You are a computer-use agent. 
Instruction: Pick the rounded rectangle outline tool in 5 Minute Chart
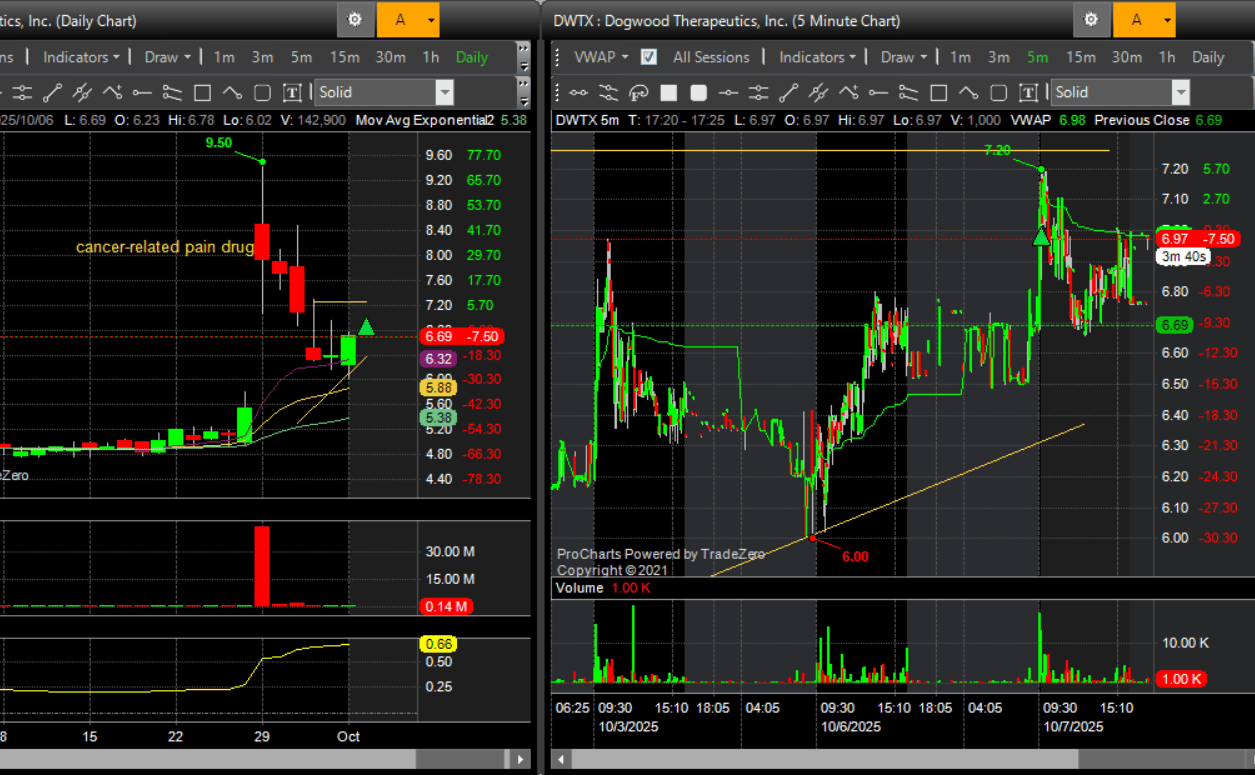998,93
